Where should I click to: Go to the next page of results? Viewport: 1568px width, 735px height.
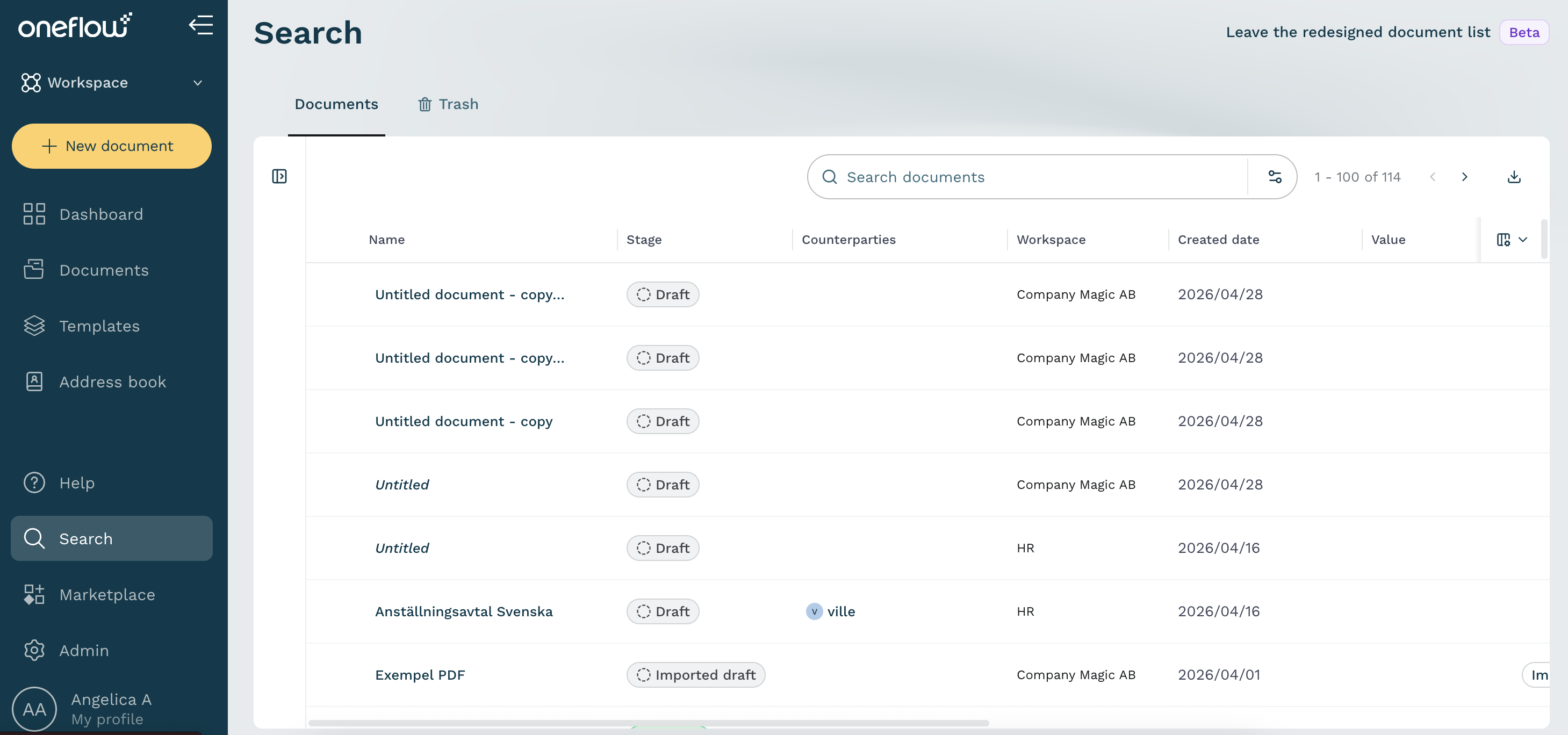point(1464,177)
